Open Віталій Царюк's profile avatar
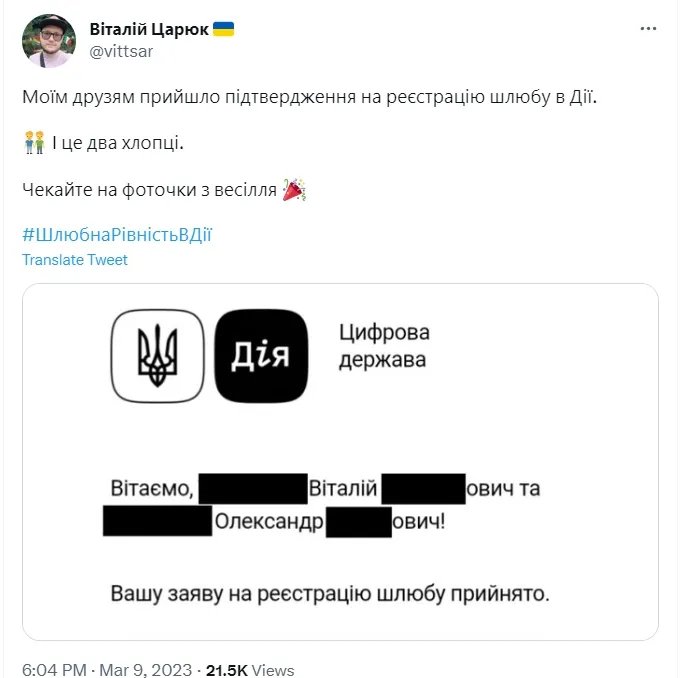The width and height of the screenshot is (680, 678). tap(49, 41)
